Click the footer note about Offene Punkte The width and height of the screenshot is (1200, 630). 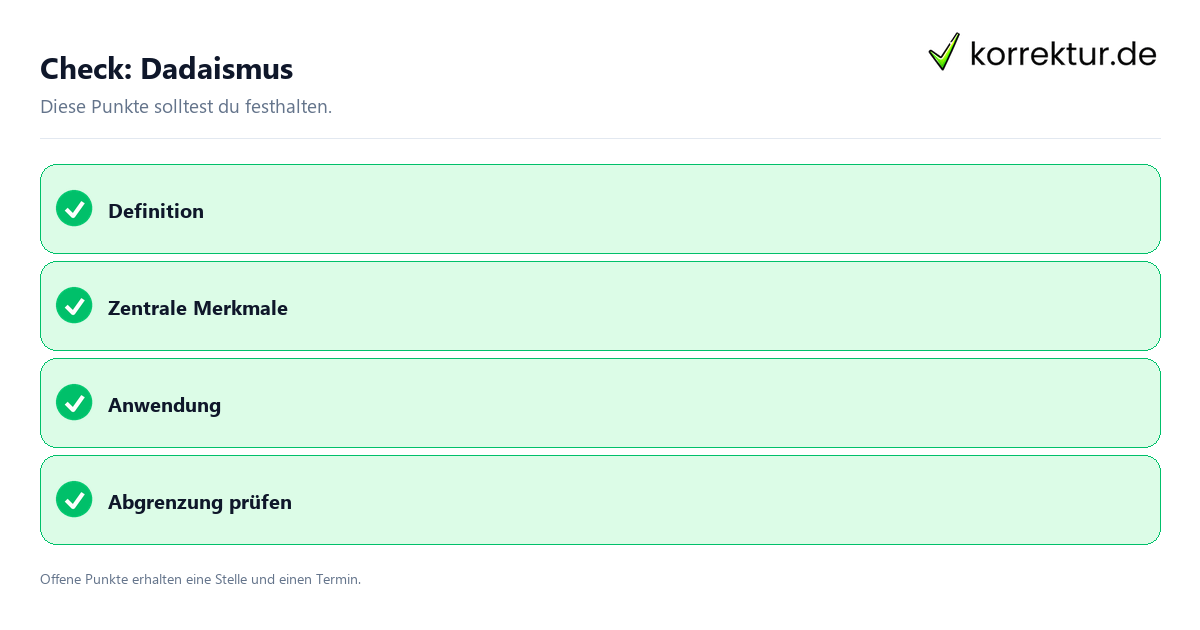point(200,579)
